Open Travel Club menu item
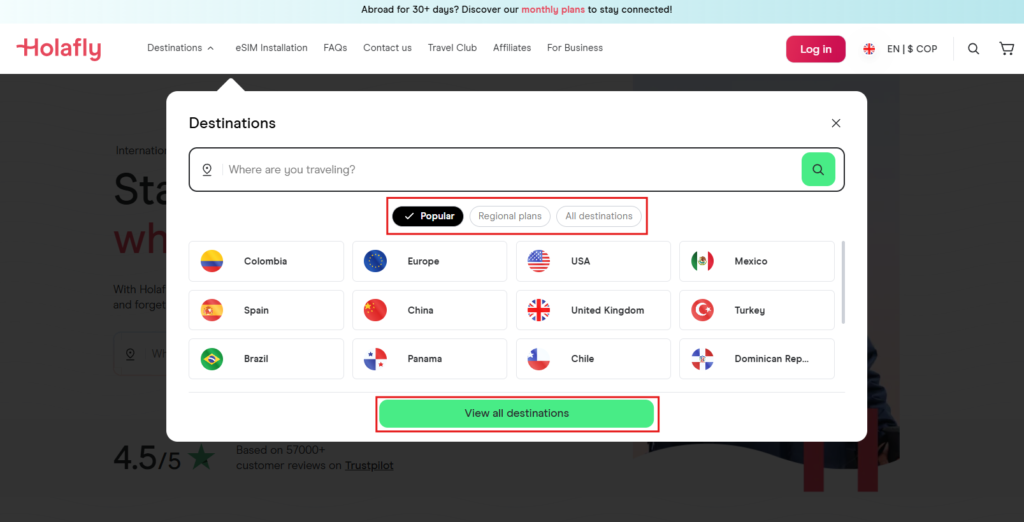 pyautogui.click(x=452, y=48)
